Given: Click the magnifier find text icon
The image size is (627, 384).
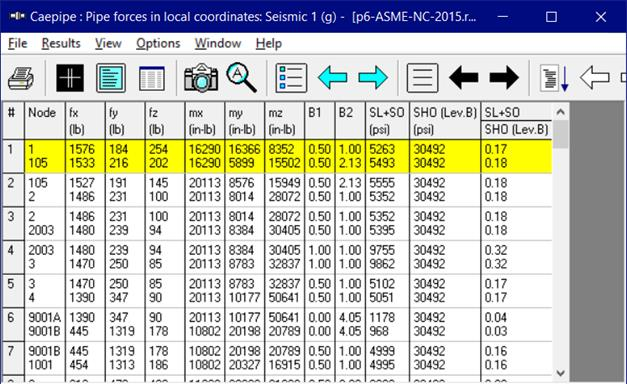Looking at the screenshot, I should 242,78.
